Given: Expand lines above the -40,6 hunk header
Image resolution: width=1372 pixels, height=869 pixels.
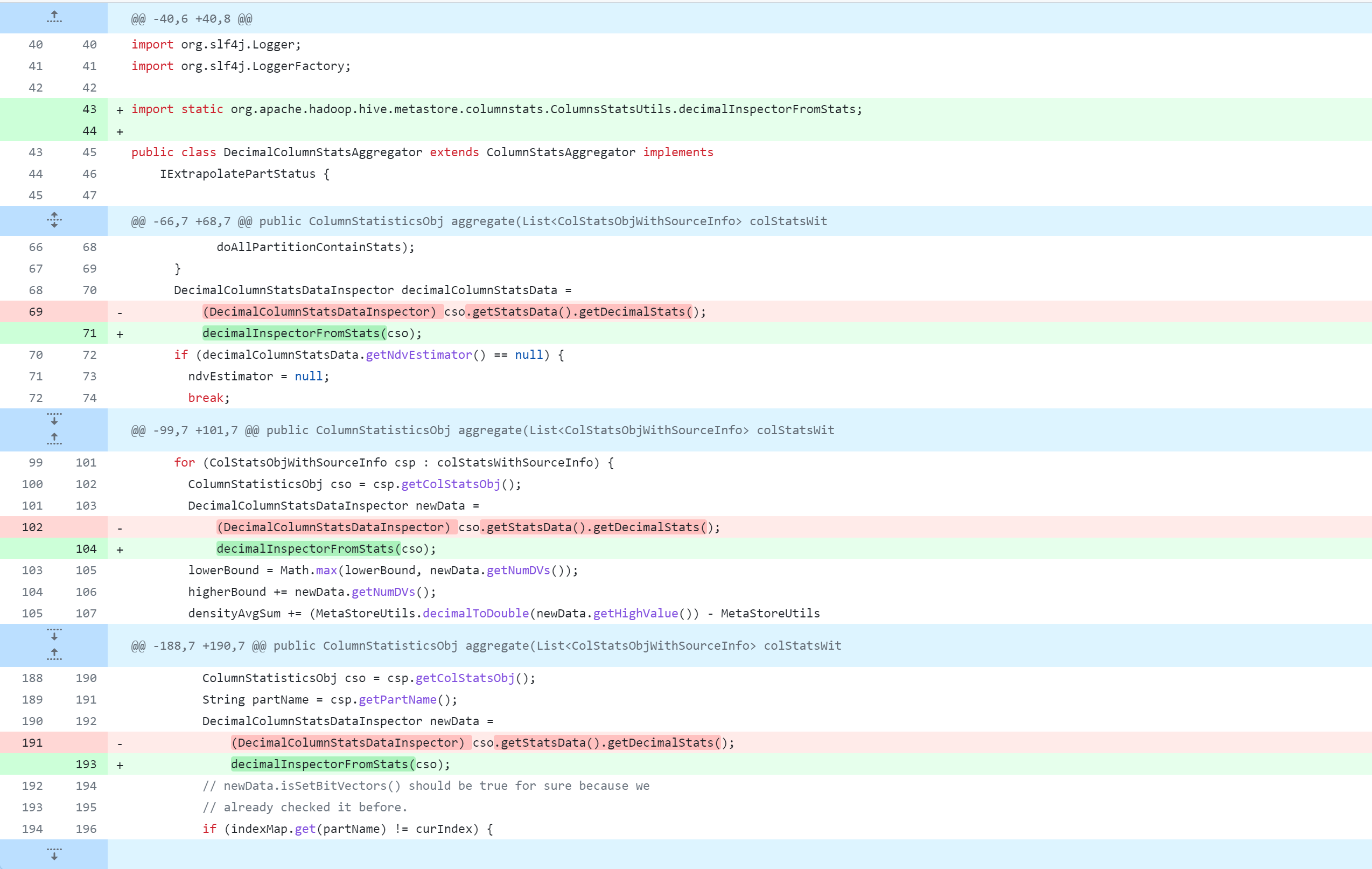Looking at the screenshot, I should [53, 17].
